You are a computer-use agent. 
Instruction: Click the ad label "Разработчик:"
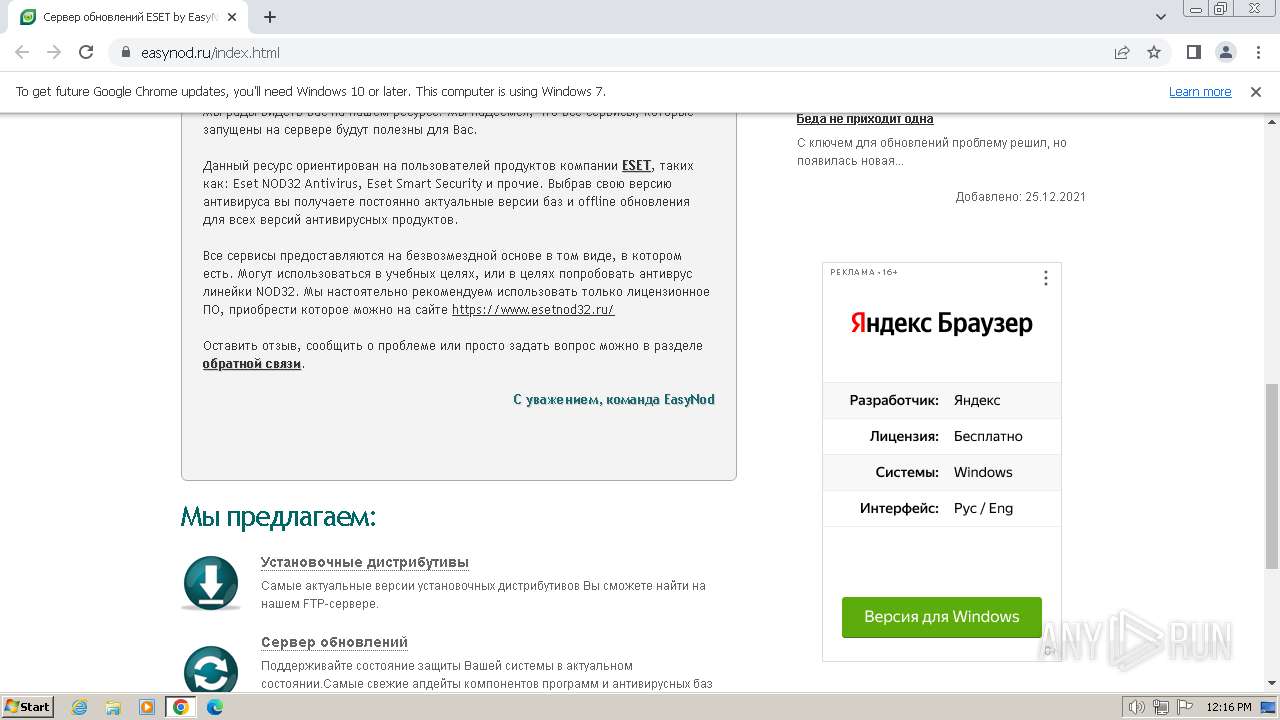coord(894,400)
